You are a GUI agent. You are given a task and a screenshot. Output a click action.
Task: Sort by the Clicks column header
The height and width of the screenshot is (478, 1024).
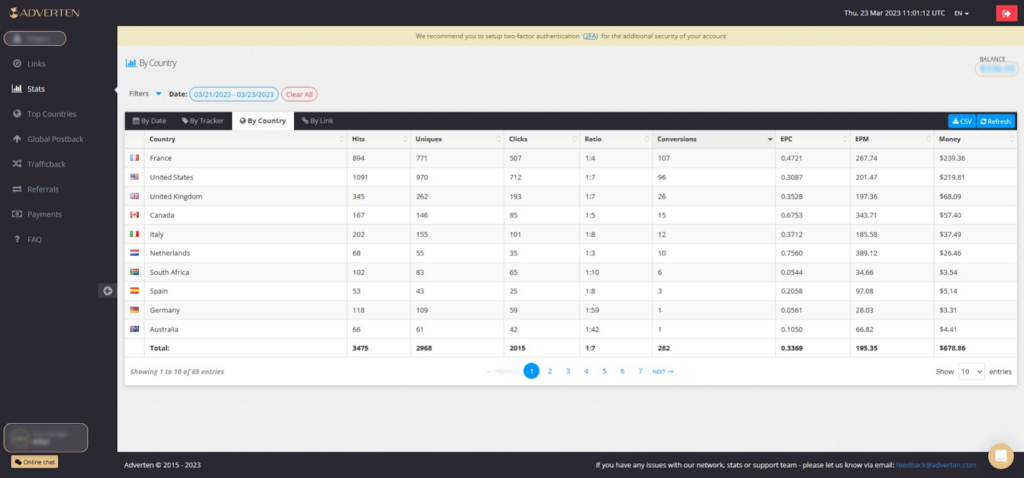pos(542,139)
